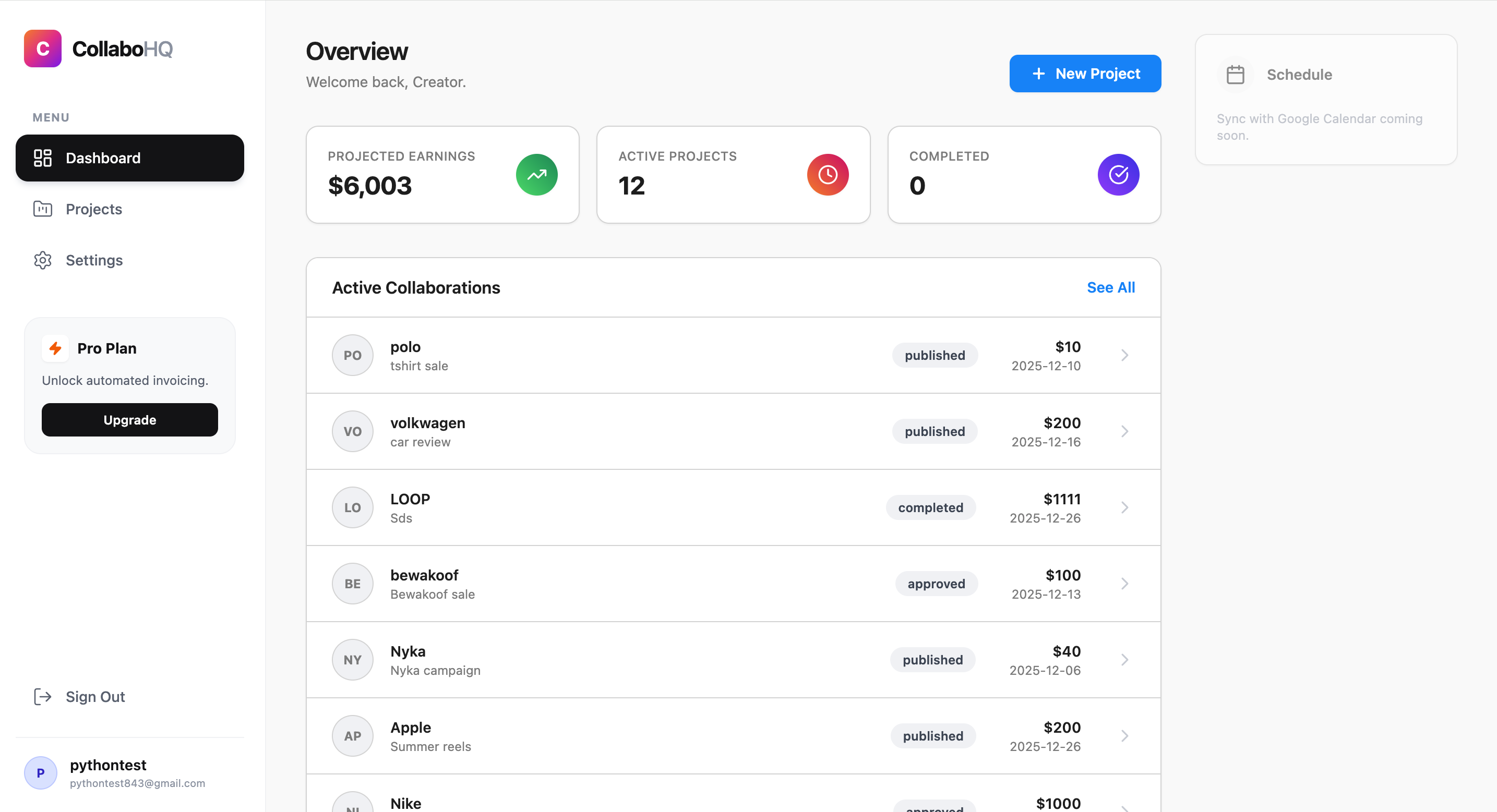Click the purple checkmark icon on Completed card
Image resolution: width=1497 pixels, height=812 pixels.
1118,174
